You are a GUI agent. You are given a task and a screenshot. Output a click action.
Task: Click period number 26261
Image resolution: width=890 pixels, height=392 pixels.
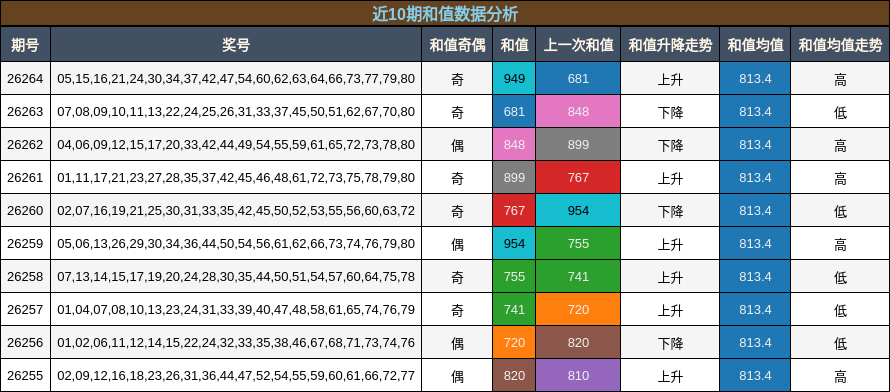(25, 178)
